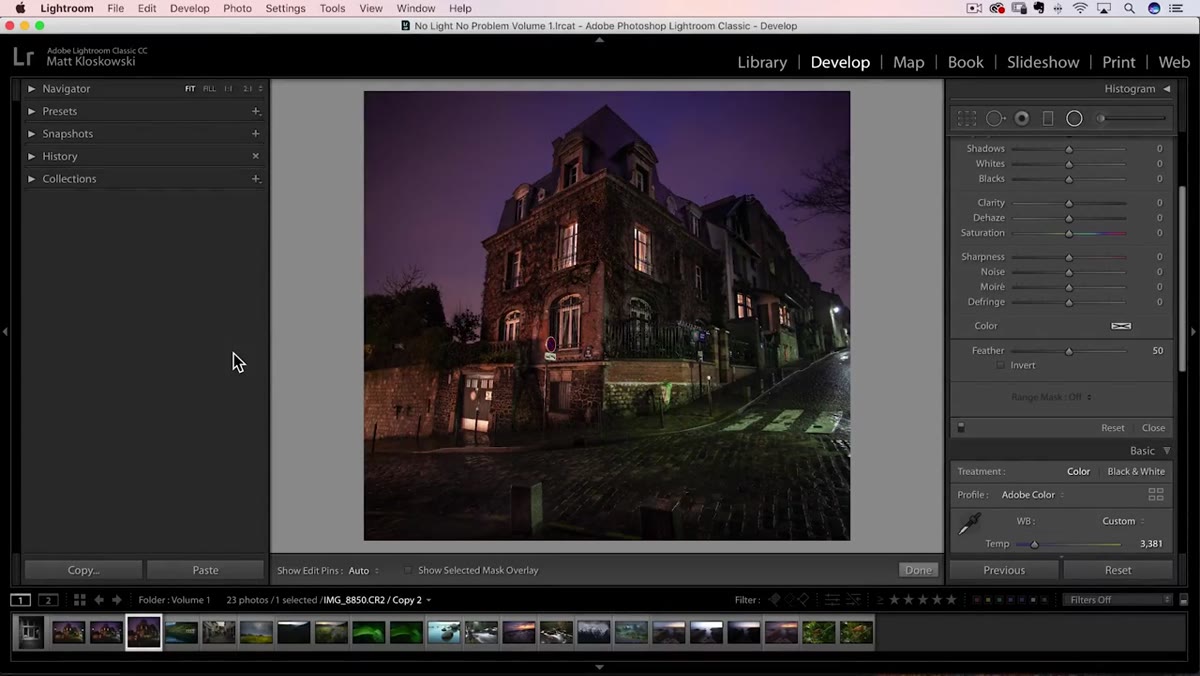The width and height of the screenshot is (1200, 676).
Task: Click the second window 2 display icon
Action: pyautogui.click(x=48, y=600)
